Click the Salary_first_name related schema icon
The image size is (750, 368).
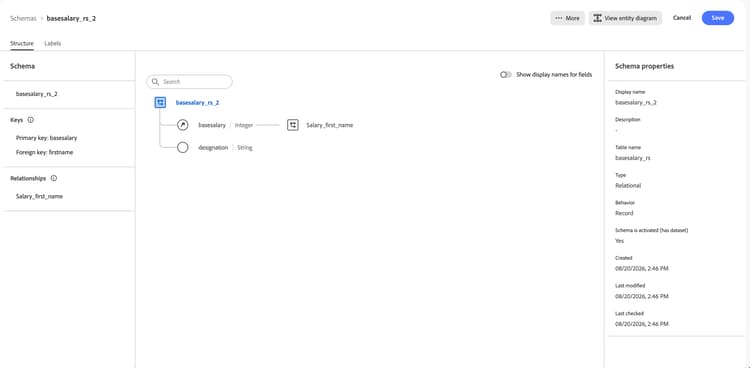pyautogui.click(x=293, y=125)
